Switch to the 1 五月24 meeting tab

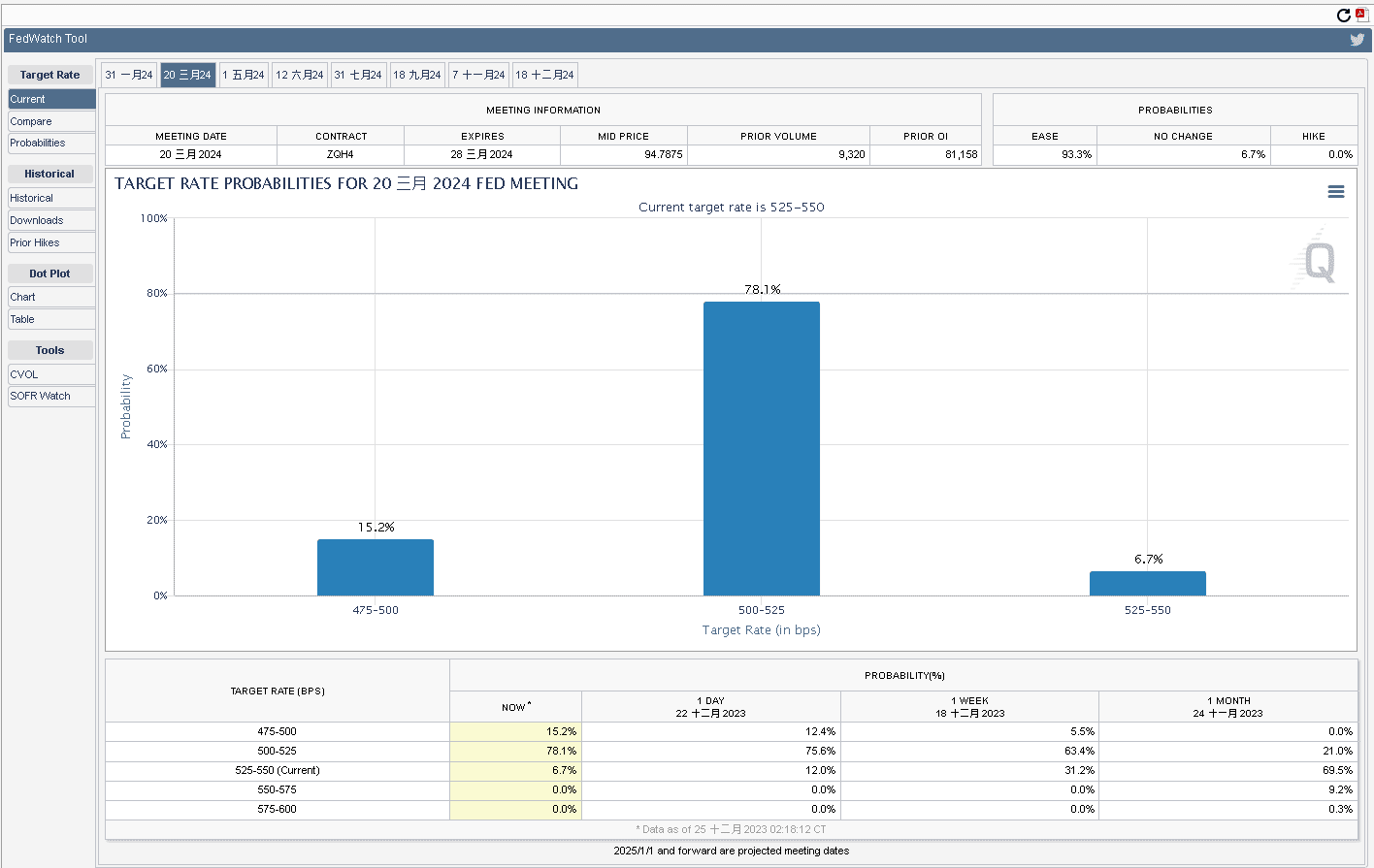coord(244,75)
